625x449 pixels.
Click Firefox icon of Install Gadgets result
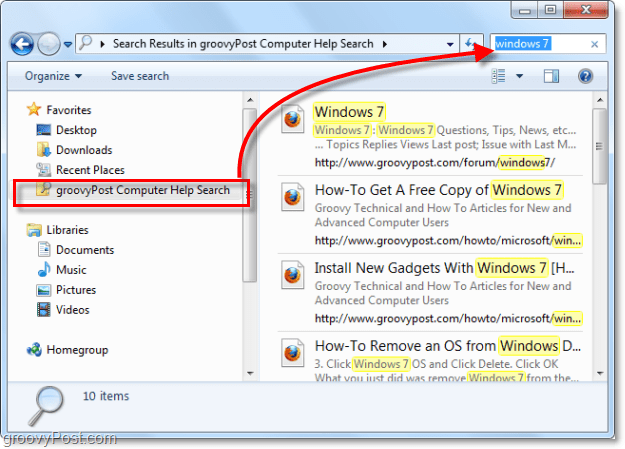tap(293, 274)
